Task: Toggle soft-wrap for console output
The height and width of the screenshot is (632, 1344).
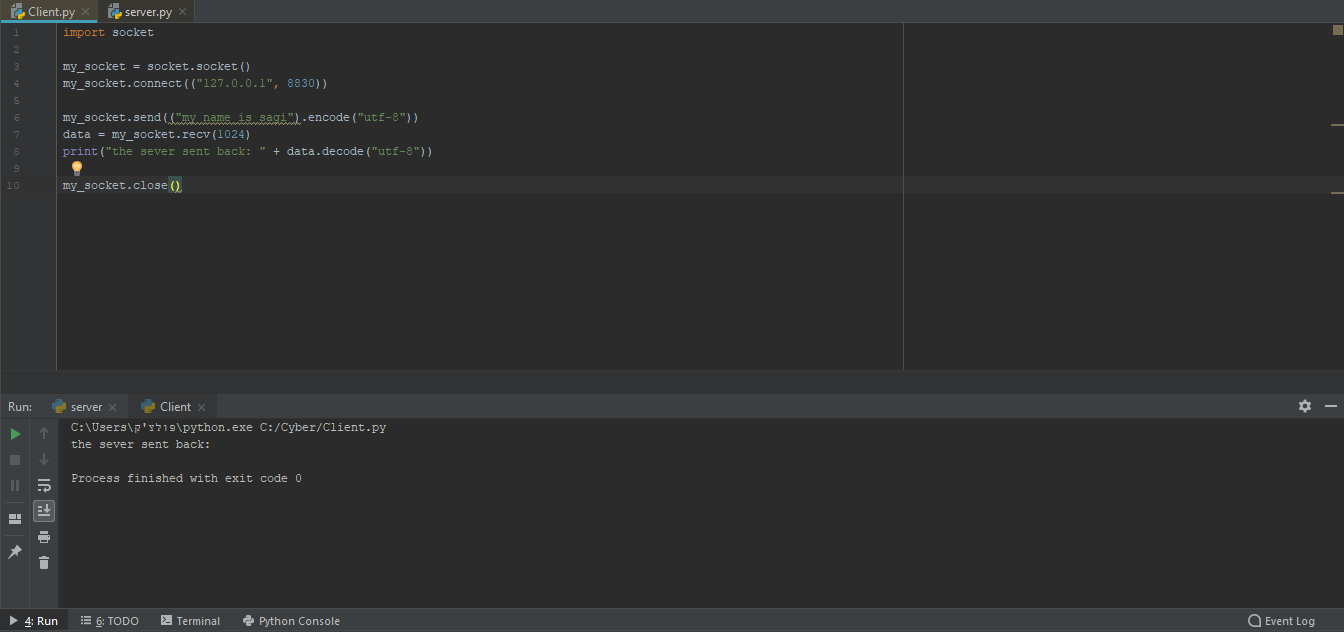Action: point(44,485)
